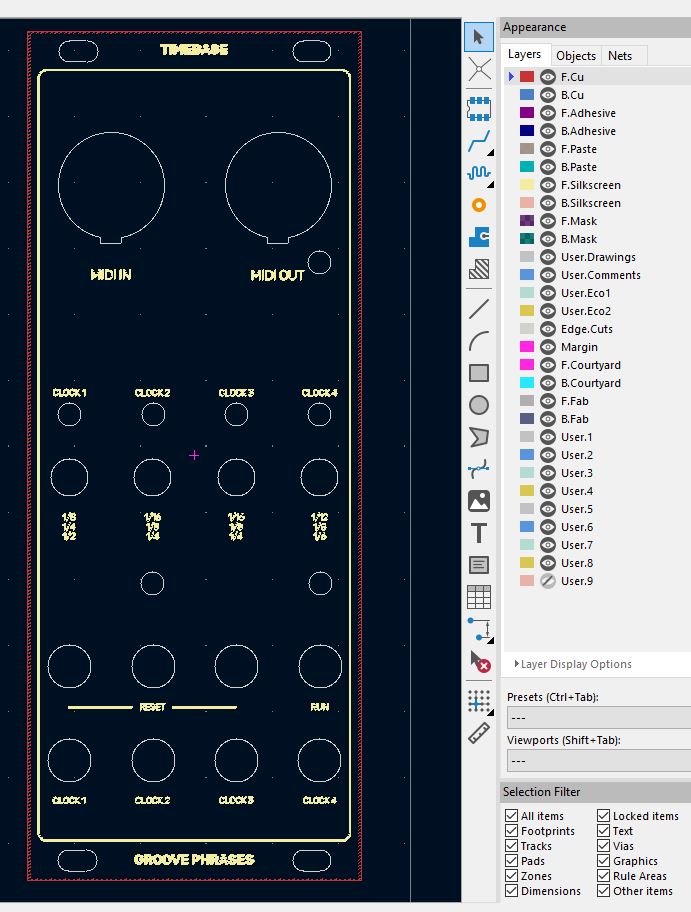
Task: Activate the Delete items tool
Action: pyautogui.click(x=479, y=661)
